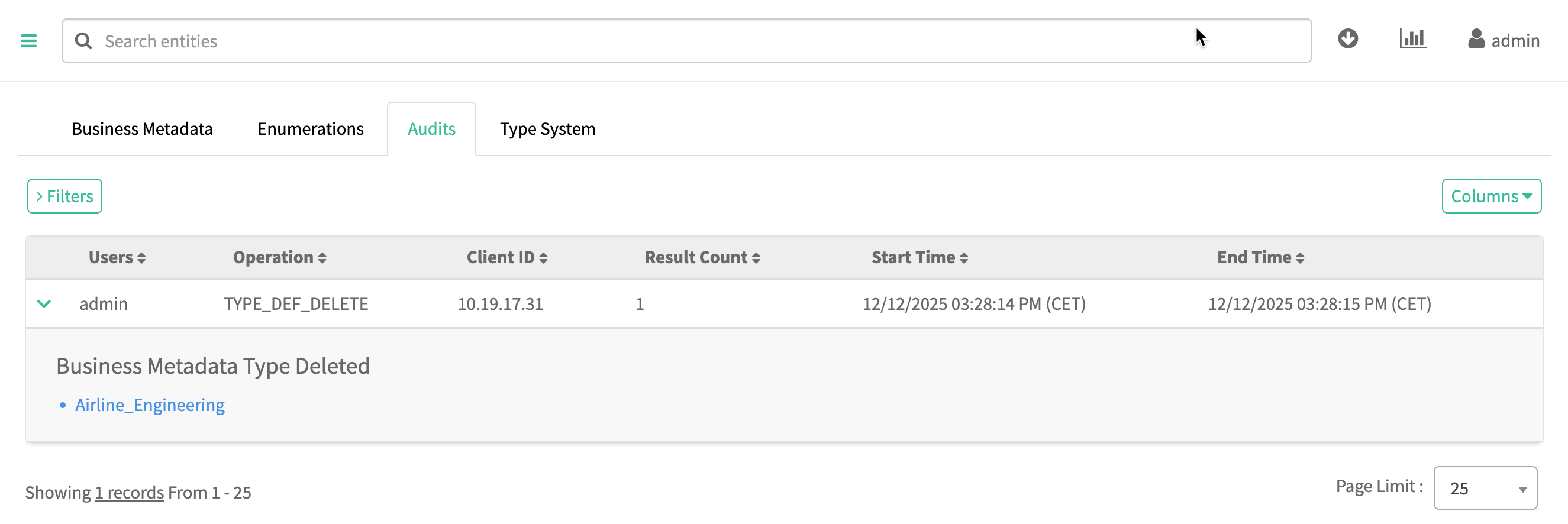Image resolution: width=1568 pixels, height=524 pixels.
Task: Expand the Filters panel
Action: point(64,196)
